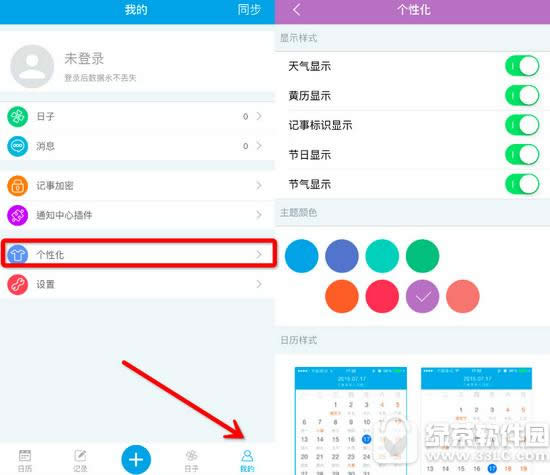Tap the 同步 sync button
This screenshot has height=475, width=550.
pyautogui.click(x=249, y=9)
